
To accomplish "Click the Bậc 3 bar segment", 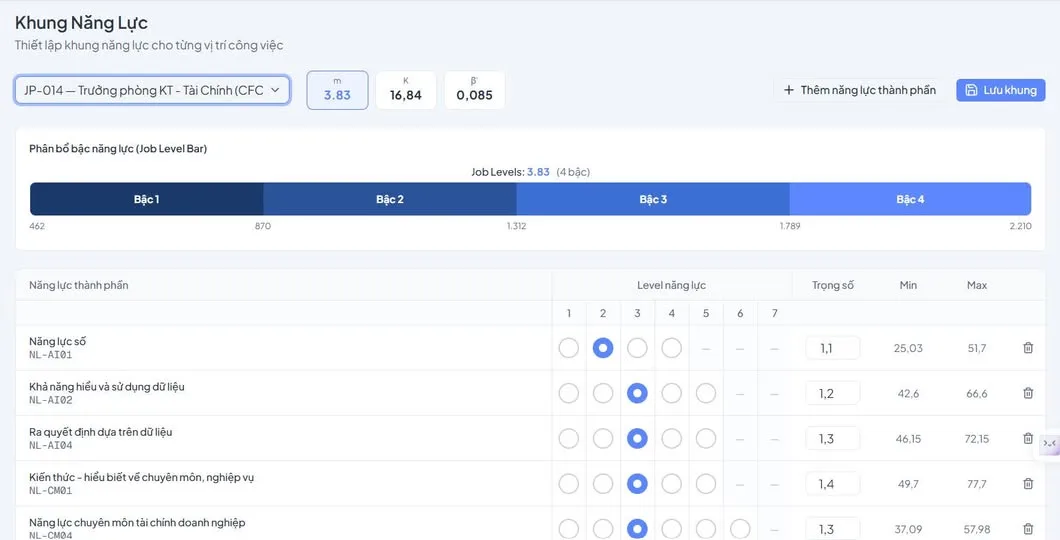I will point(653,199).
